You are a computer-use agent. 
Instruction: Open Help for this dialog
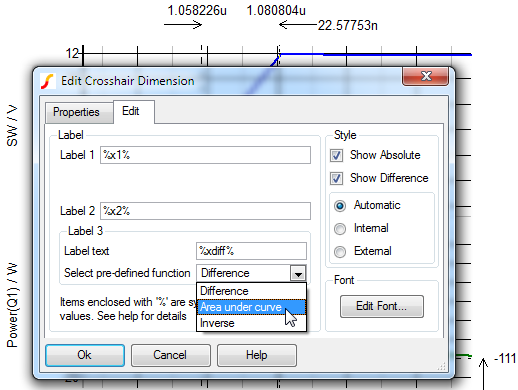(x=257, y=355)
